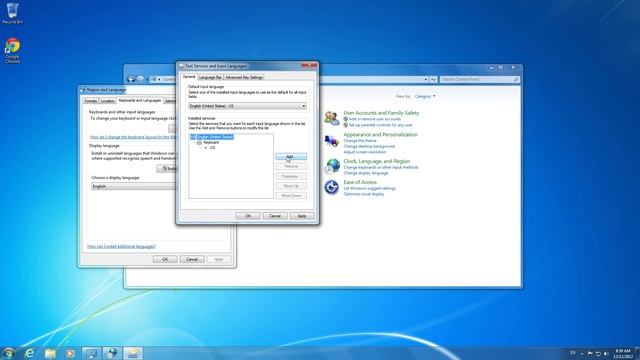The width and height of the screenshot is (640, 360).
Task: Close the Text Services and Input Languages dialog
Action: (x=309, y=65)
